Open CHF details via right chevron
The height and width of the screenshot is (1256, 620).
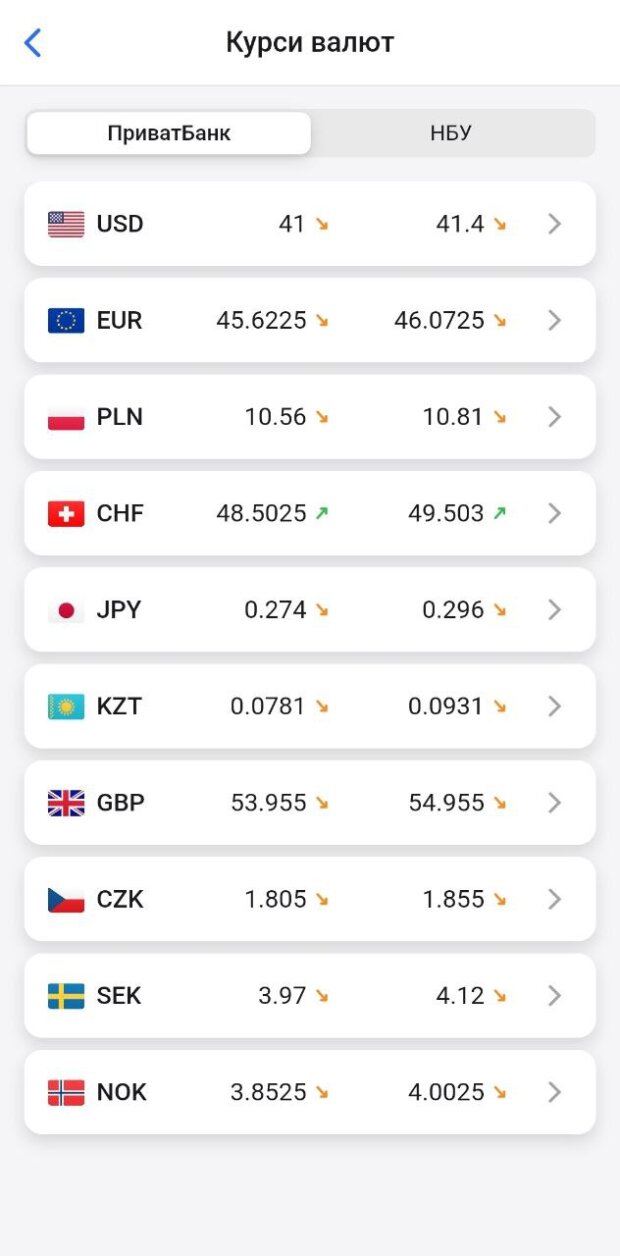click(555, 513)
